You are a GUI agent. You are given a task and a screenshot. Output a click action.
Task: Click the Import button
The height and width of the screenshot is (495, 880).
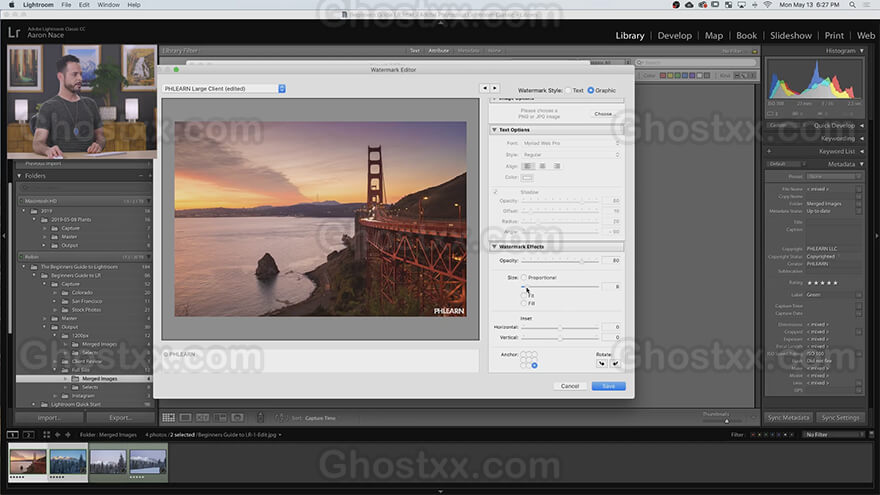tap(49, 418)
